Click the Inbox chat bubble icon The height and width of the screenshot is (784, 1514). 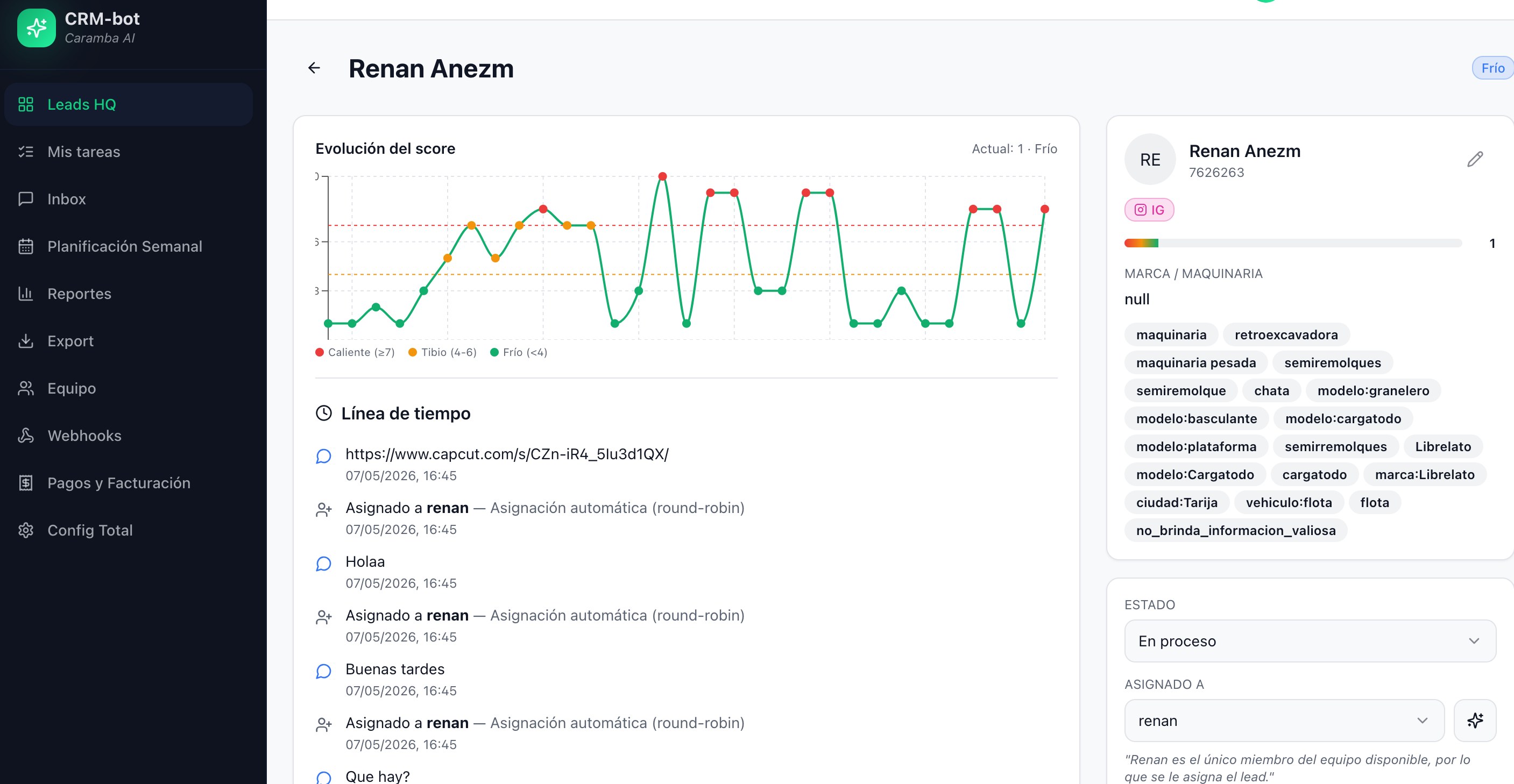pyautogui.click(x=26, y=199)
